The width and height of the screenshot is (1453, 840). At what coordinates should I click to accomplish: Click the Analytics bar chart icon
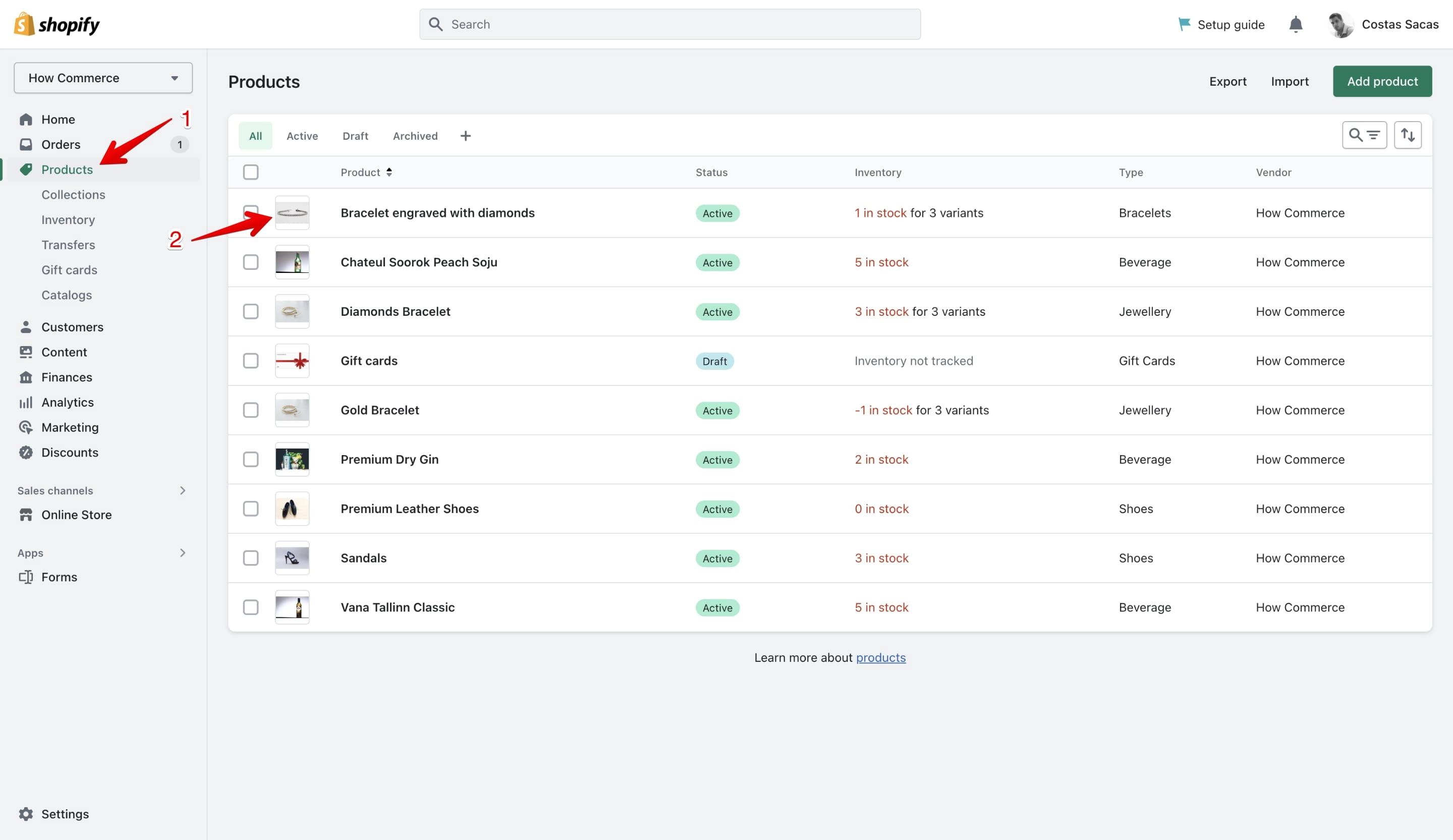[x=26, y=403]
